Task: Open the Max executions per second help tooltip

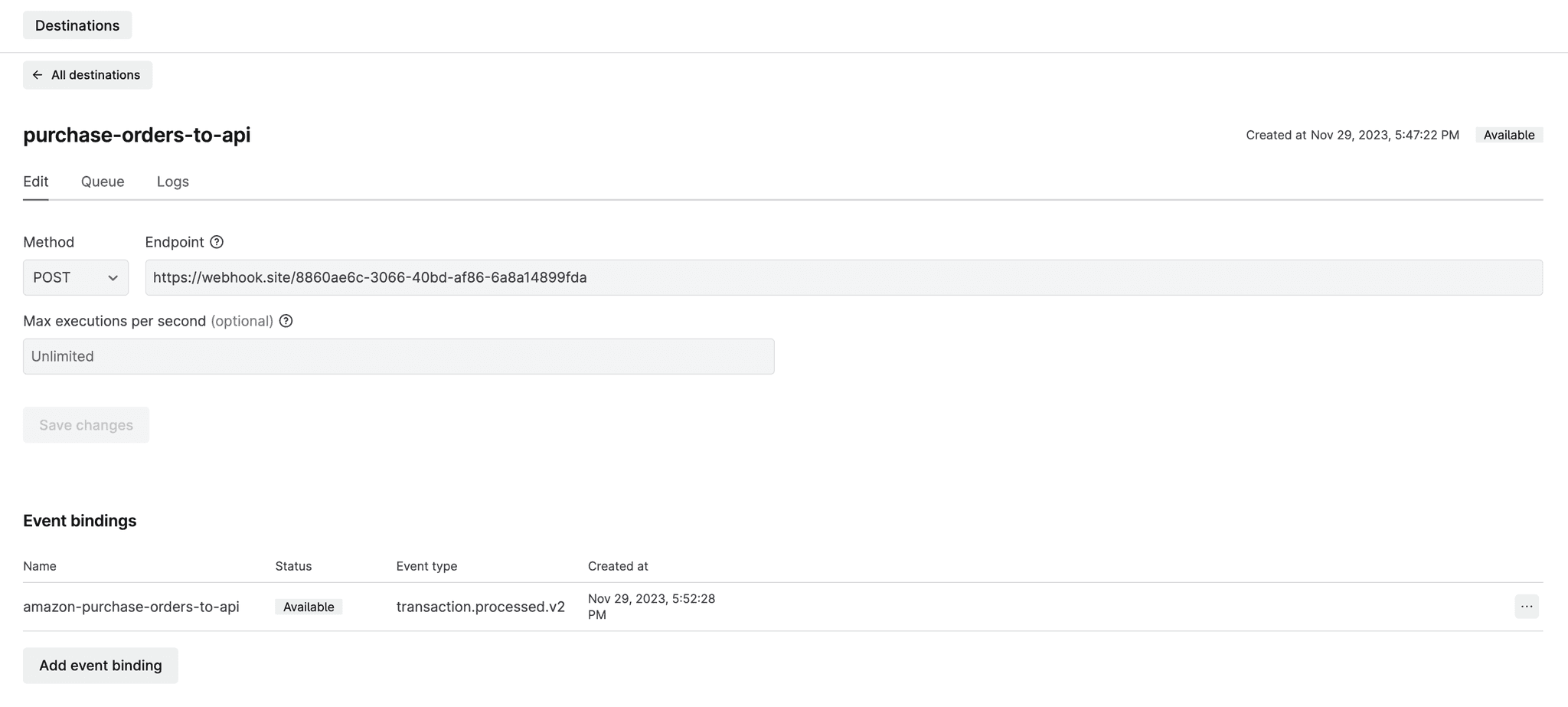Action: 286,321
